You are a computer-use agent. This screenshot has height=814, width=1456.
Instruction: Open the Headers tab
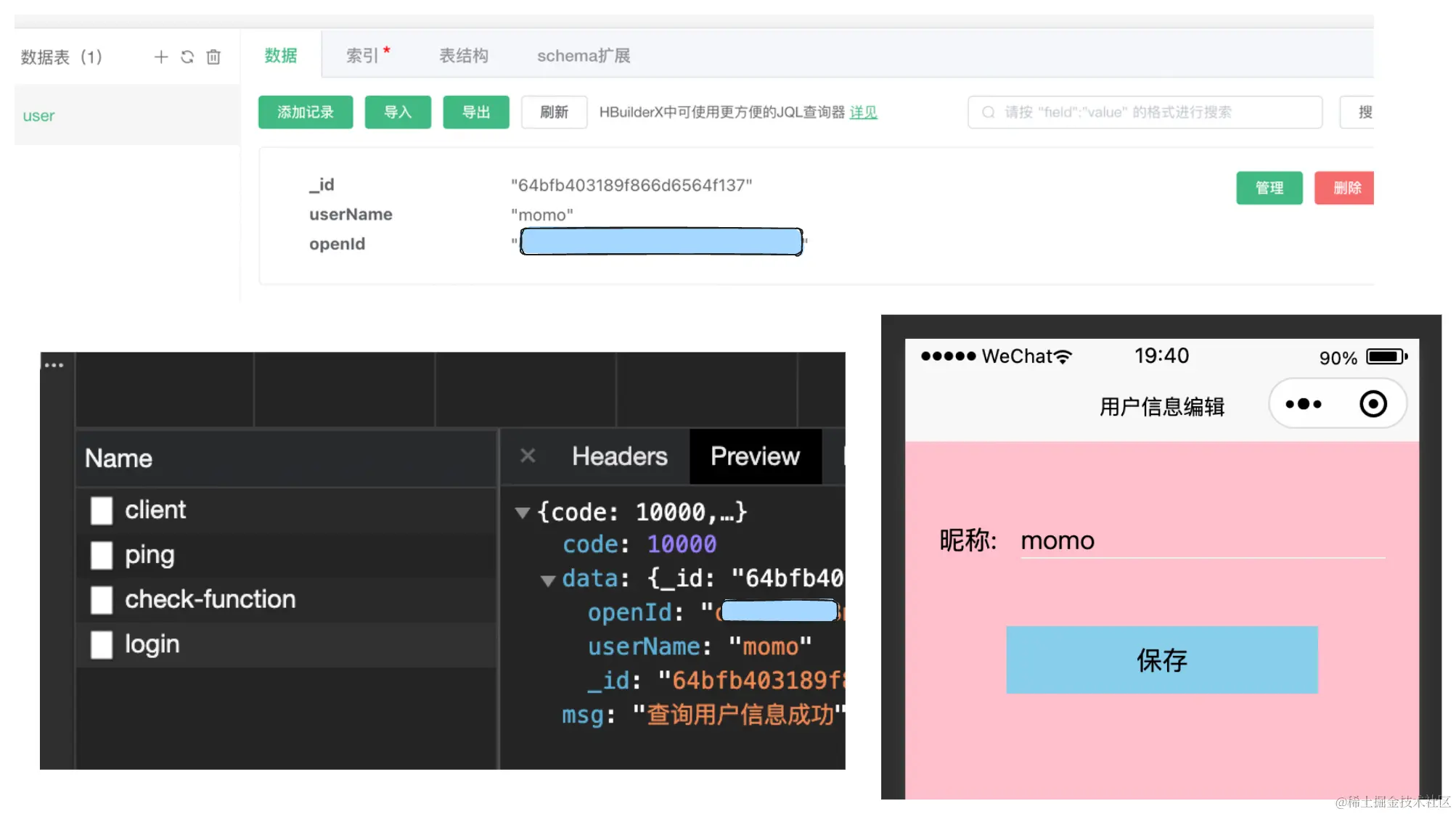(619, 456)
